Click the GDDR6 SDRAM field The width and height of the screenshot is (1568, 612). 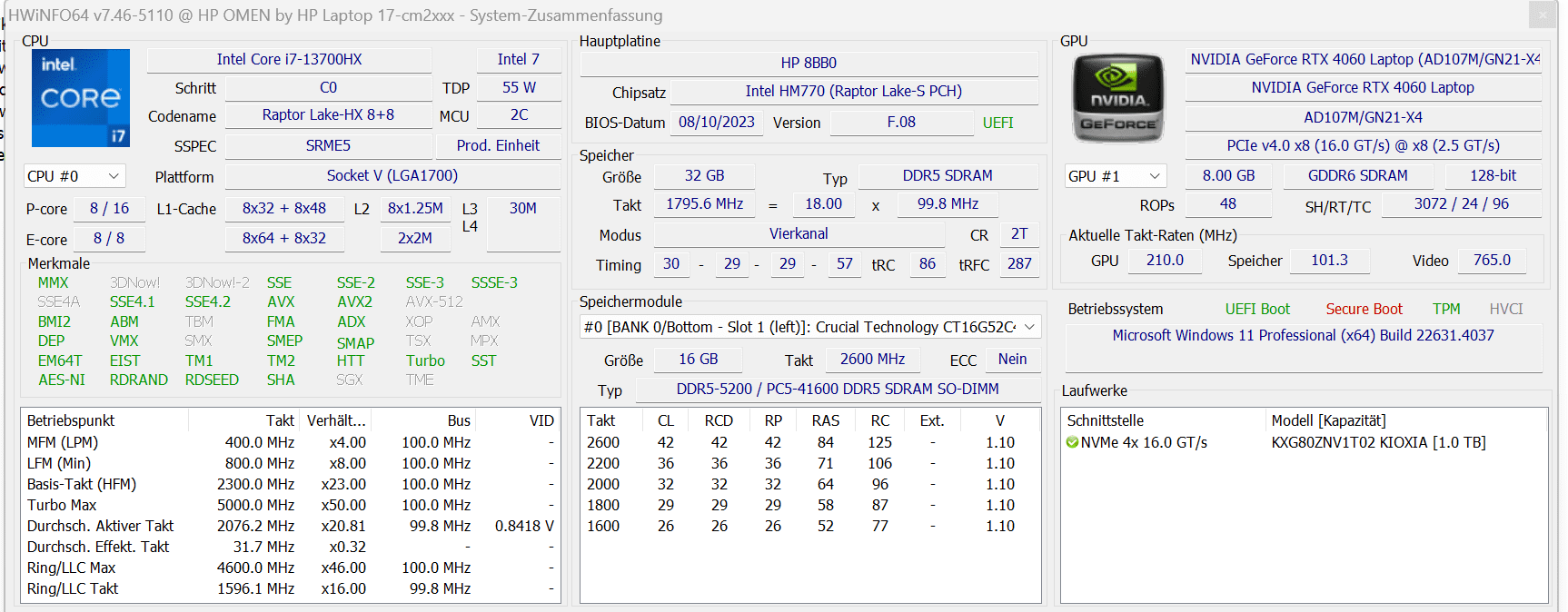pos(1357,175)
